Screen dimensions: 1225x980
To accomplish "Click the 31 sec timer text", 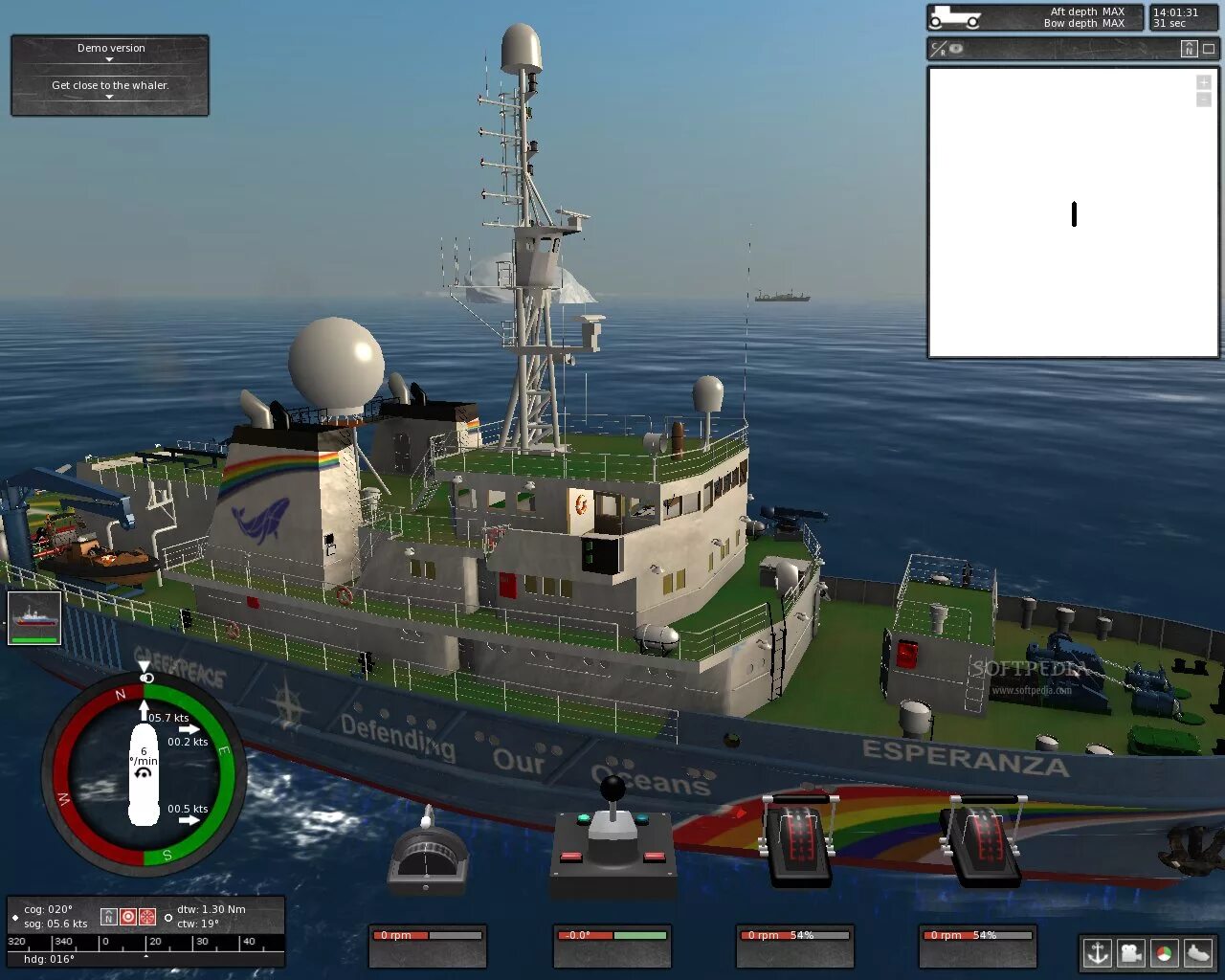I will coord(1169,23).
